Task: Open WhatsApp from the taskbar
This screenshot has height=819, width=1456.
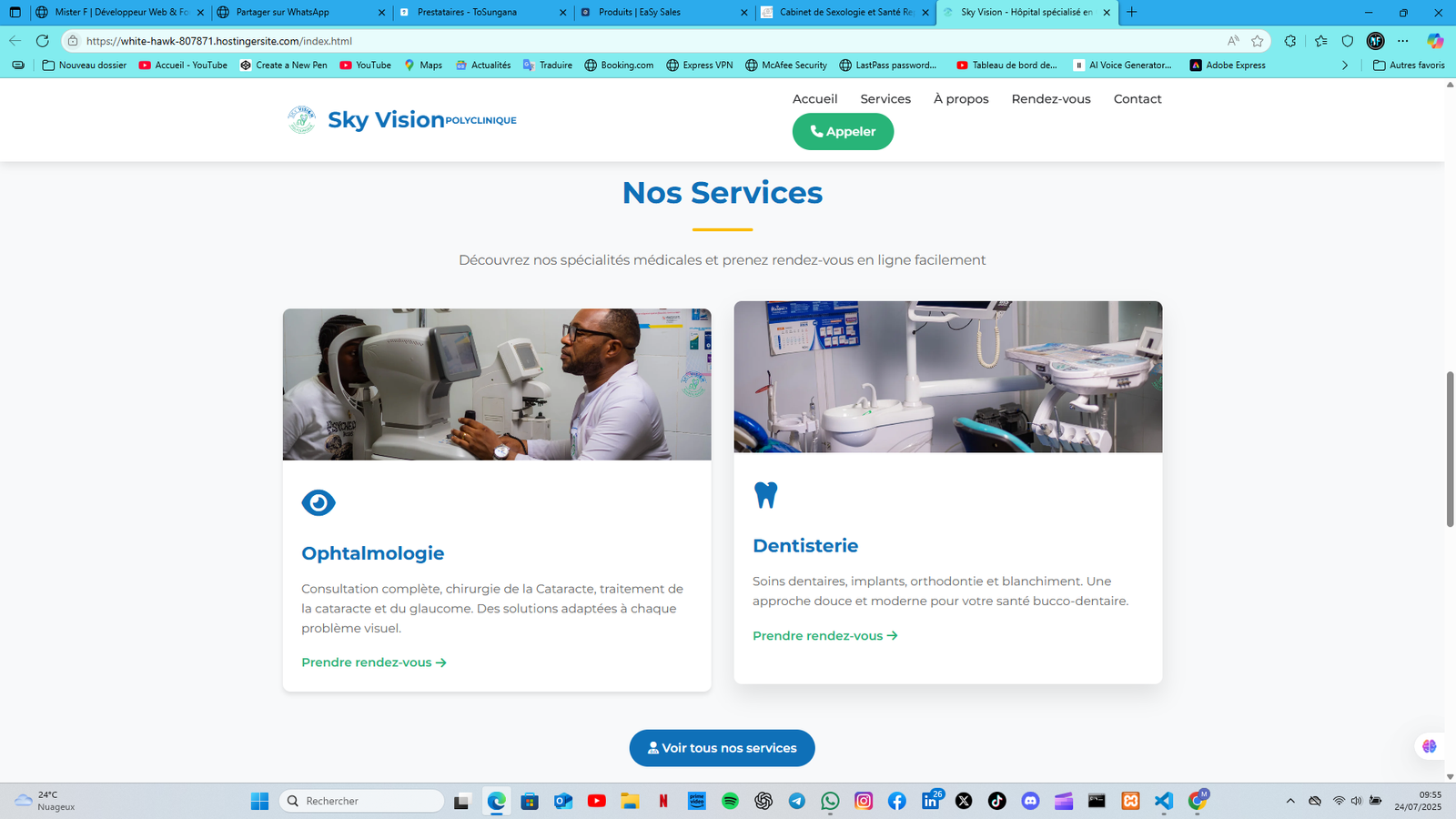Action: [x=830, y=801]
